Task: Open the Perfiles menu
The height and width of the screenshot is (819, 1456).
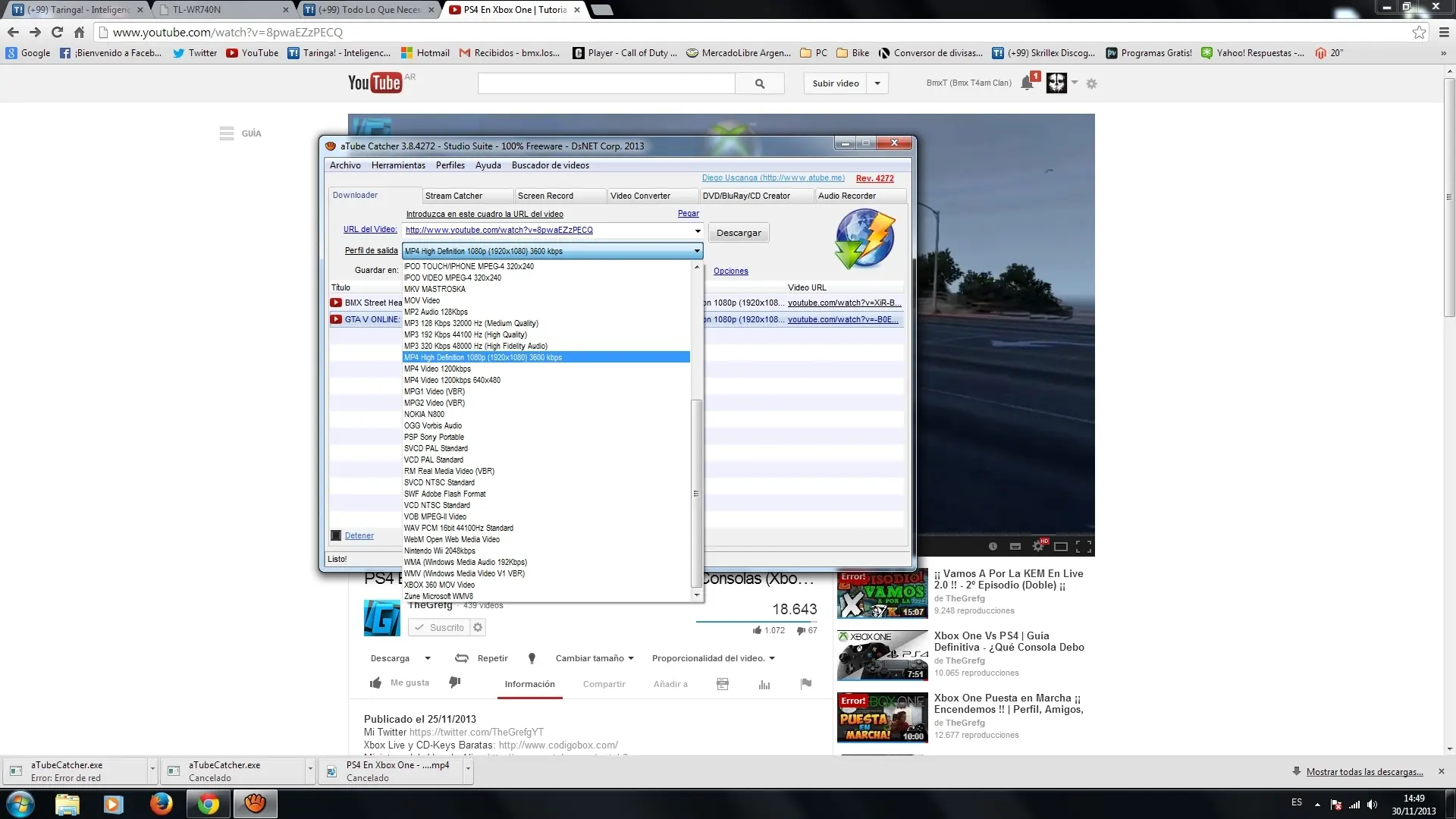Action: click(x=450, y=165)
